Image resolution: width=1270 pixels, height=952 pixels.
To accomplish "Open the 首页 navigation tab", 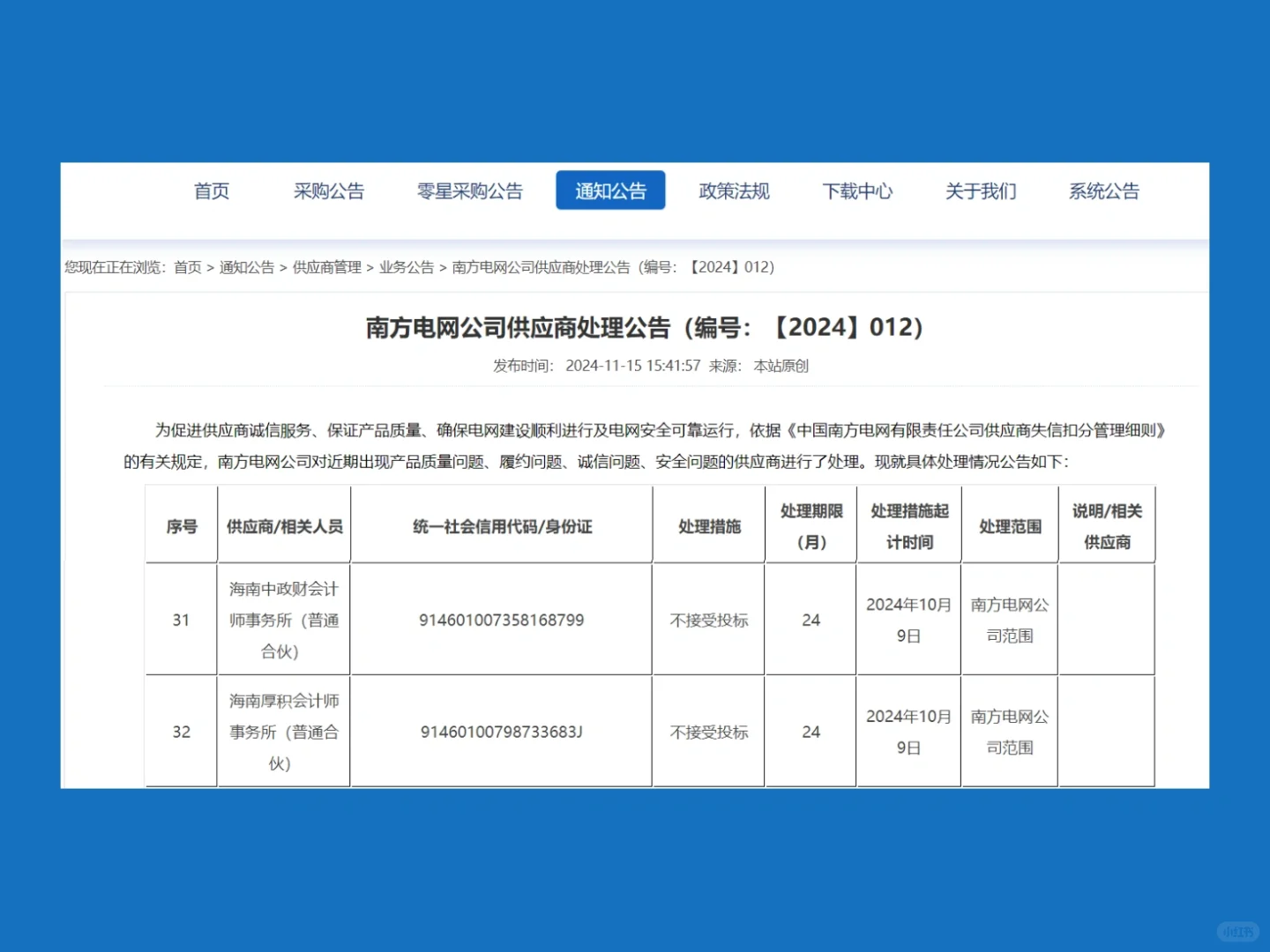I will pos(212,191).
